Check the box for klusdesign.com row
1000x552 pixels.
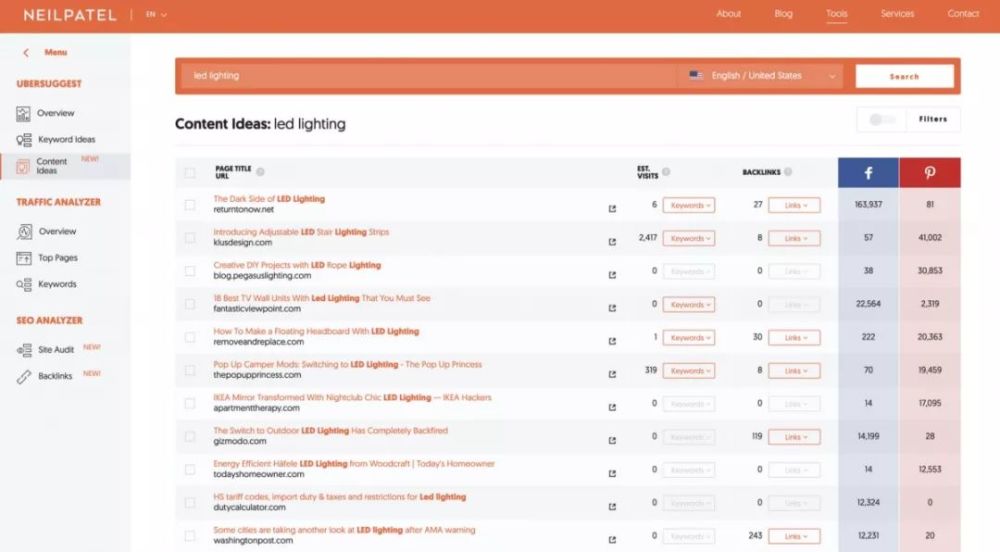pyautogui.click(x=189, y=238)
